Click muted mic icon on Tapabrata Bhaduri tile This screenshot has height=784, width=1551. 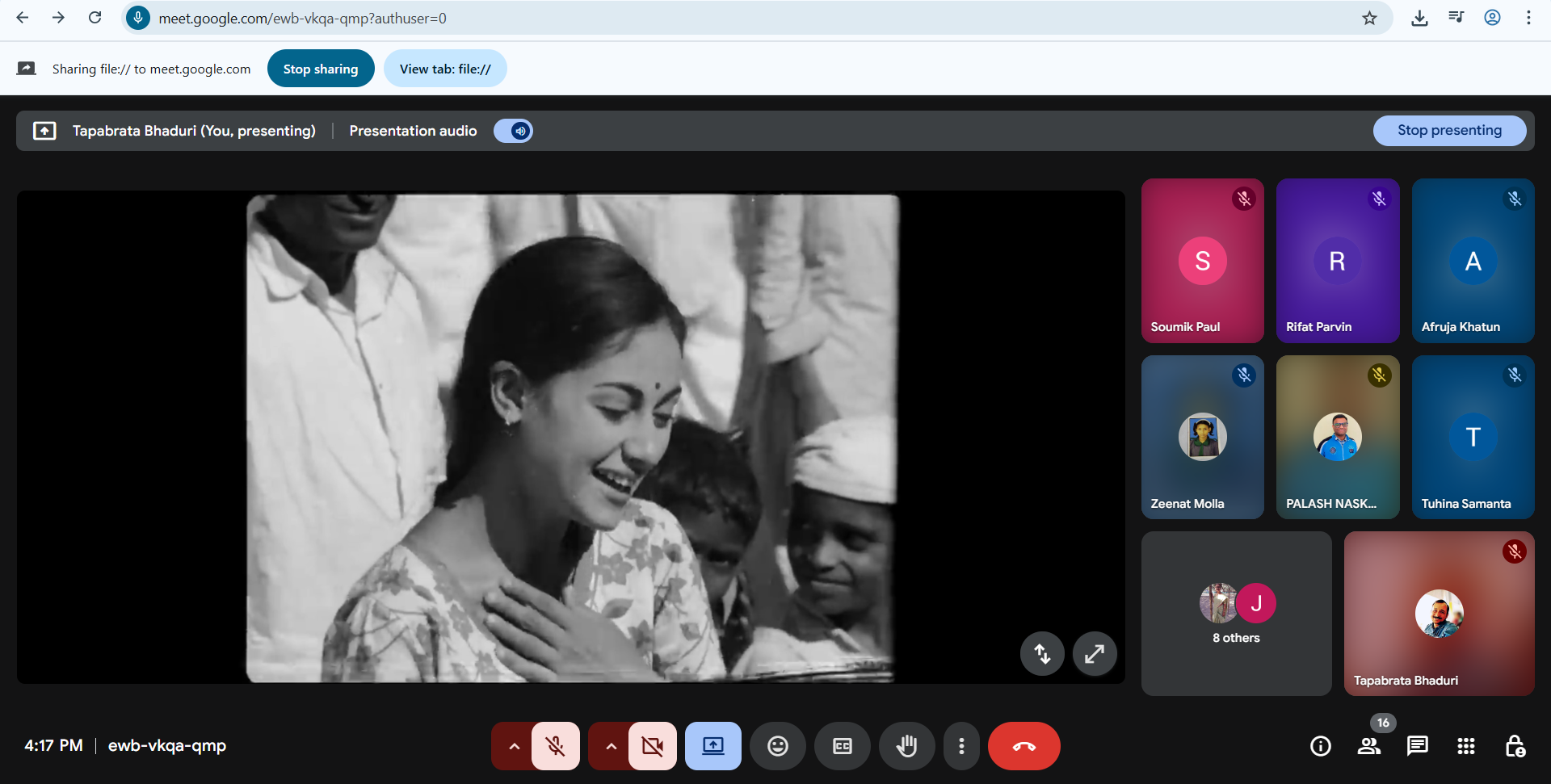pyautogui.click(x=1515, y=551)
